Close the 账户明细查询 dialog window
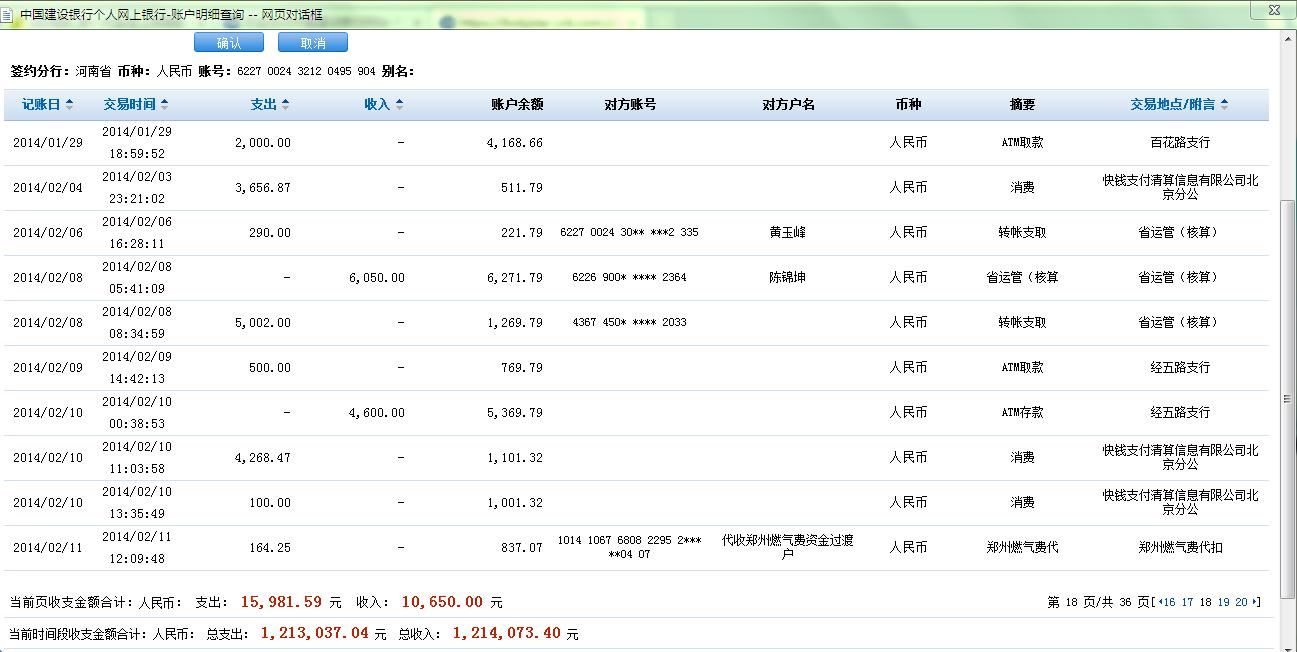 tap(1274, 10)
